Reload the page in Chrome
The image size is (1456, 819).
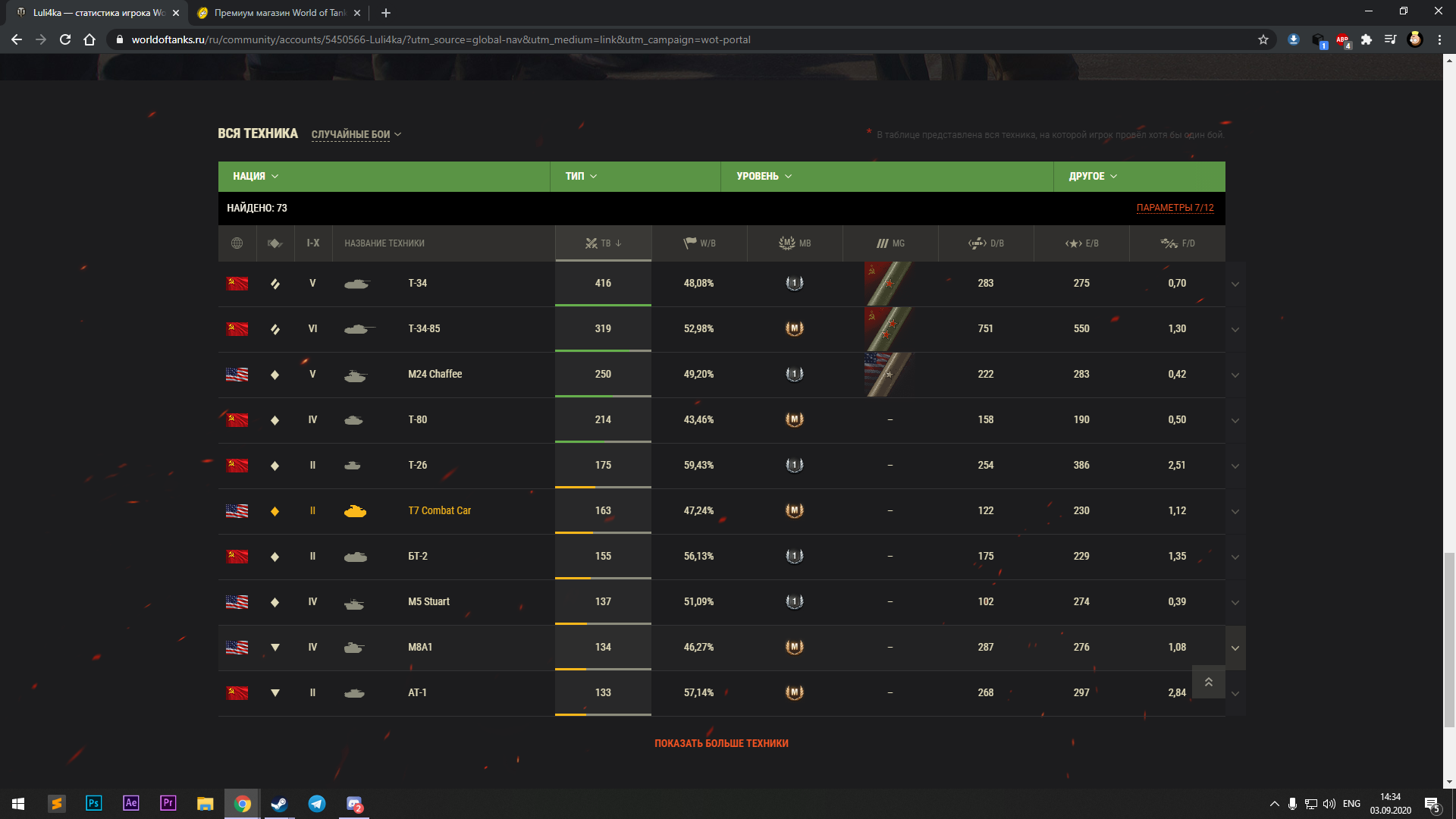(65, 39)
